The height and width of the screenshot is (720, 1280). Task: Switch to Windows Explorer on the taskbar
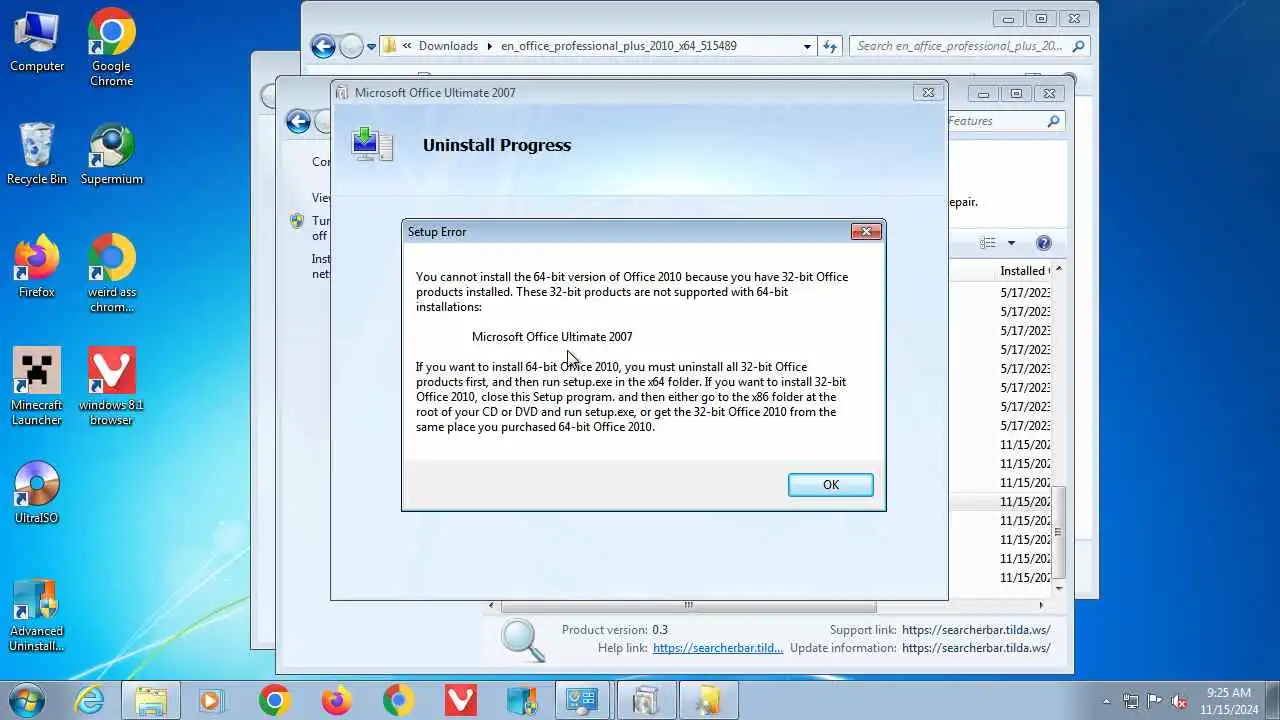coord(151,700)
